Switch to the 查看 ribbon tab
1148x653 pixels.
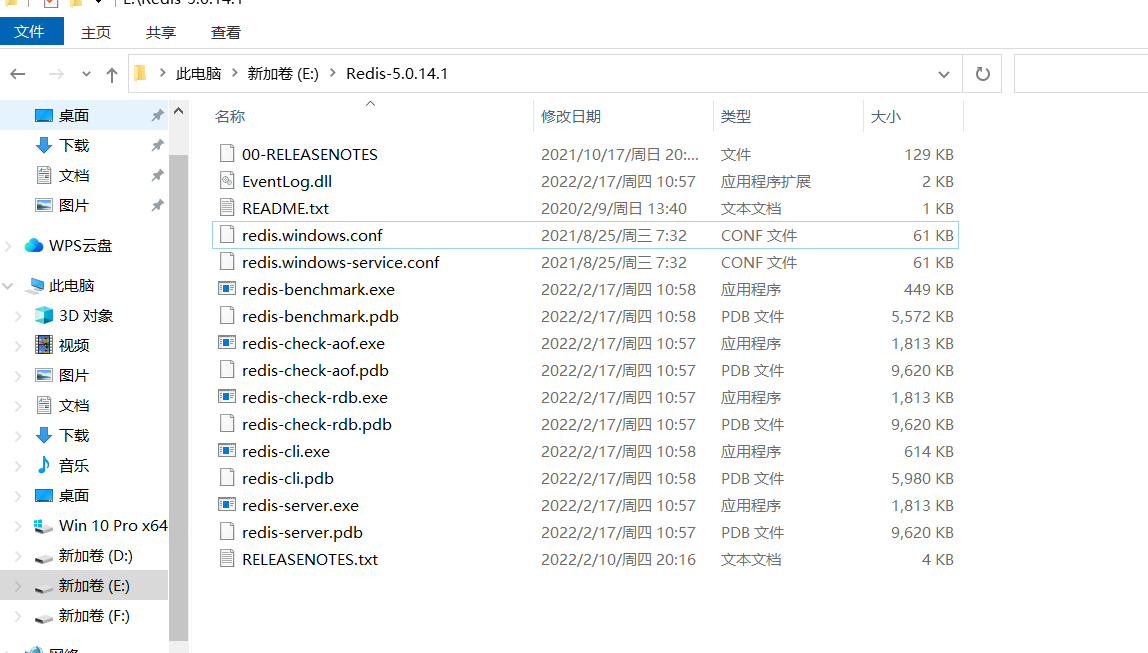pos(226,32)
